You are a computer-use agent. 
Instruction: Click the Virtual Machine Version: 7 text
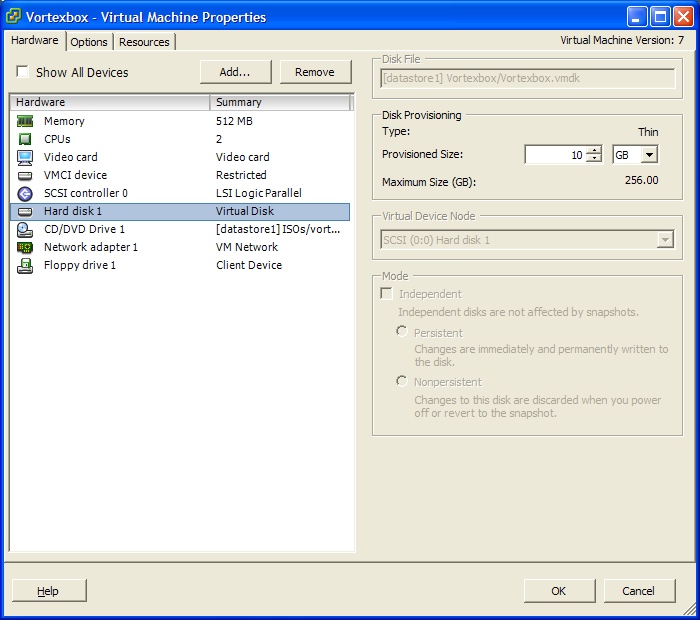pos(622,40)
